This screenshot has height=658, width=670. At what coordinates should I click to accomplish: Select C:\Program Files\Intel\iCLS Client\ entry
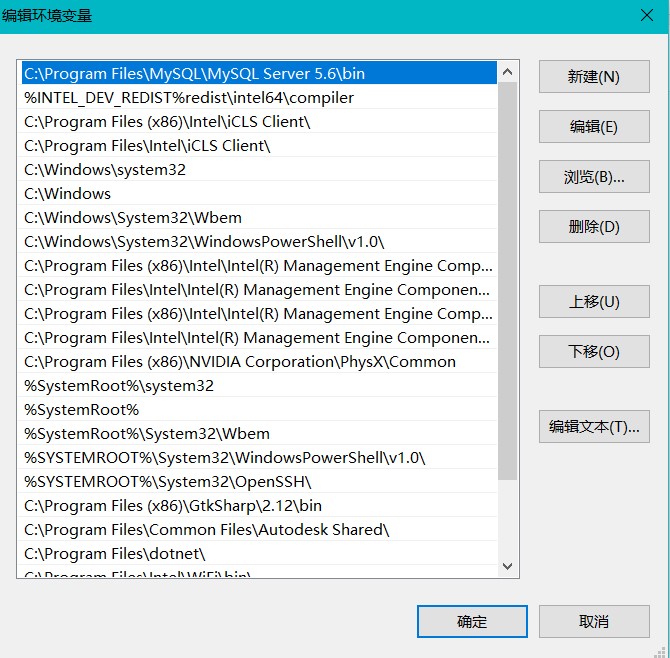(x=259, y=146)
